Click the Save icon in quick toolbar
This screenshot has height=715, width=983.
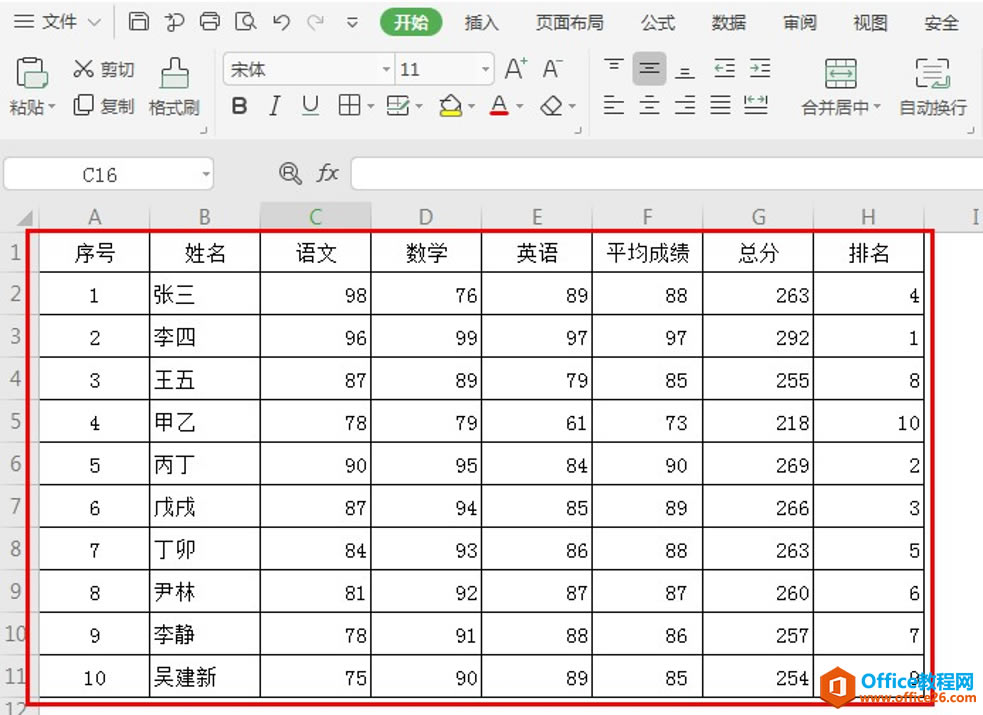click(x=139, y=22)
